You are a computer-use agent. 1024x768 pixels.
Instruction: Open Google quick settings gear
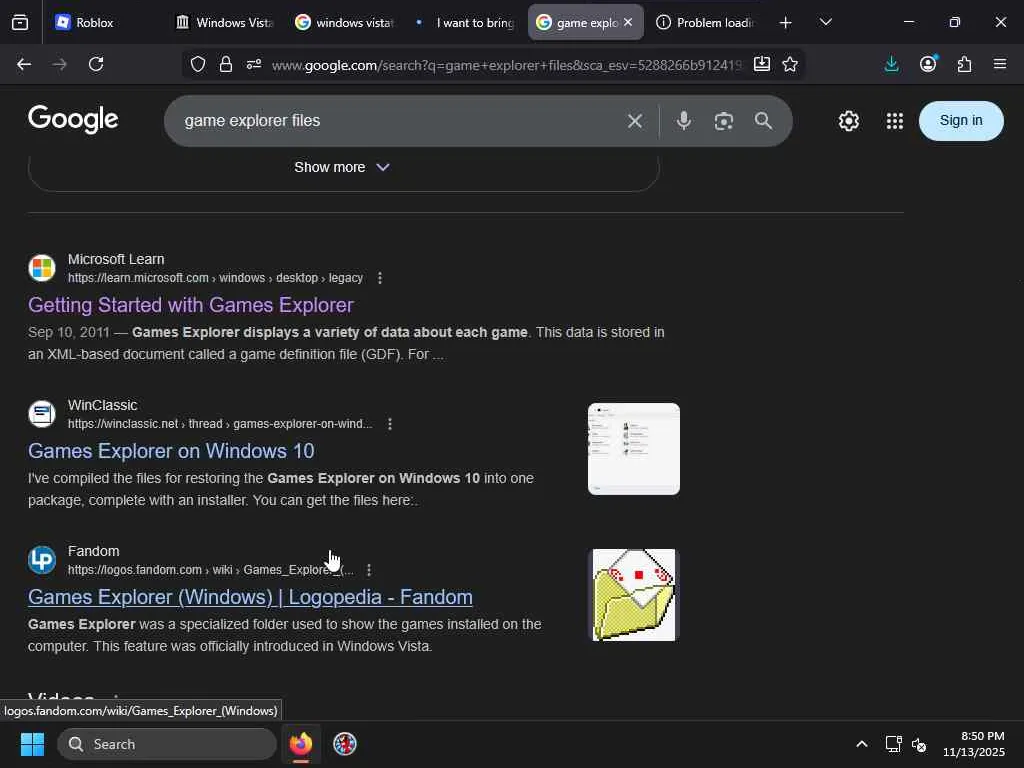848,121
